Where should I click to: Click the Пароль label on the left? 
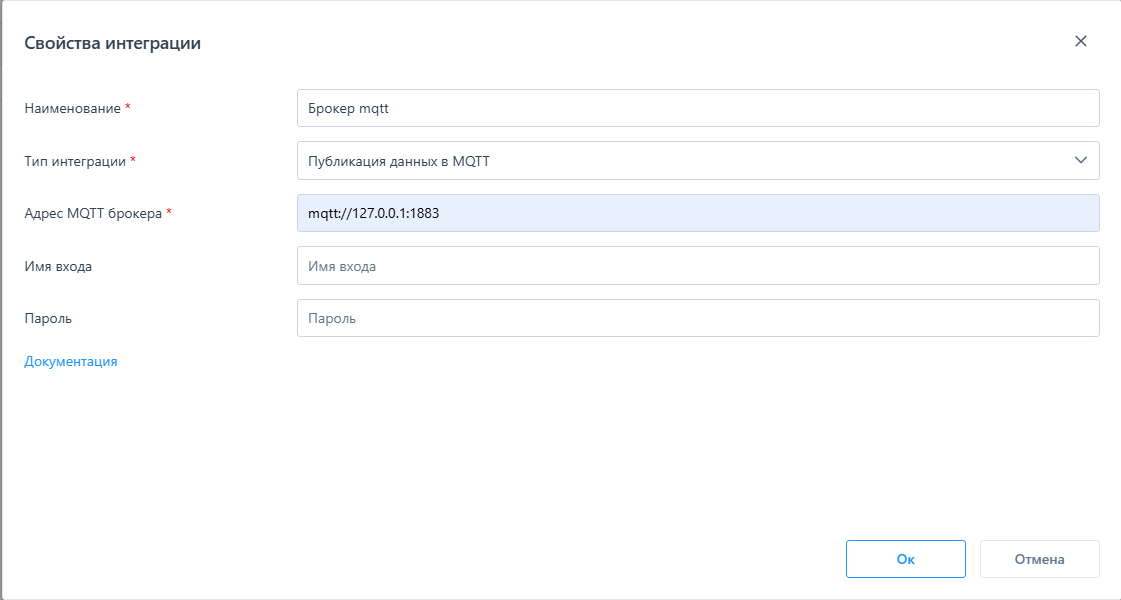point(48,318)
